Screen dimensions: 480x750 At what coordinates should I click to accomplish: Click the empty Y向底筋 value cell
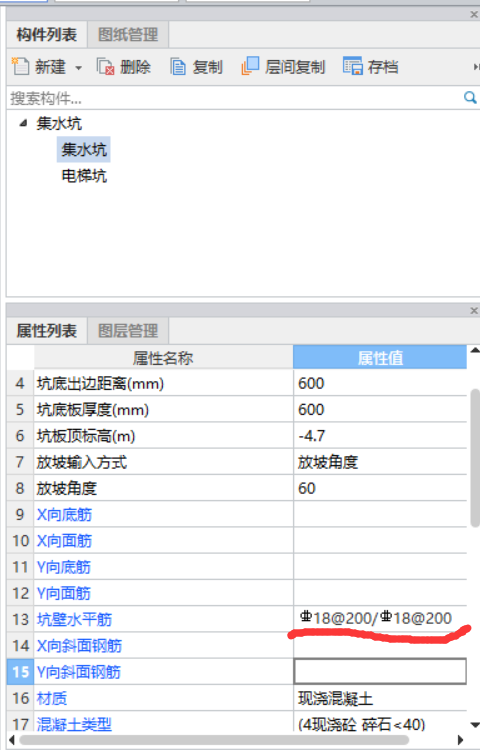tap(380, 567)
